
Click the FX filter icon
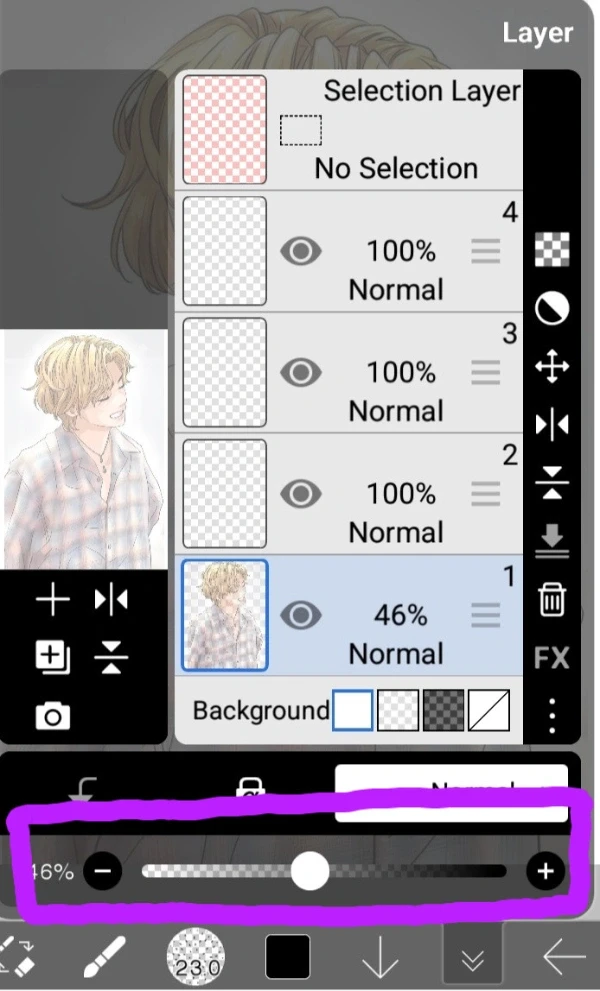point(551,658)
